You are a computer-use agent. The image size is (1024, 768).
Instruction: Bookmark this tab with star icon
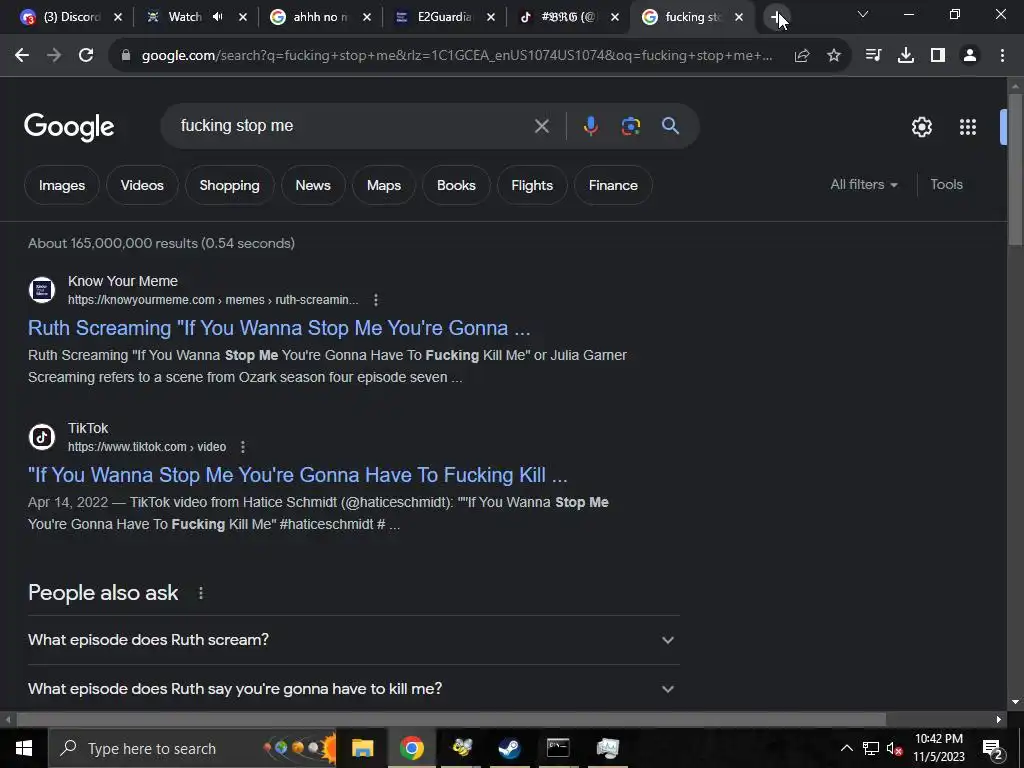(834, 56)
